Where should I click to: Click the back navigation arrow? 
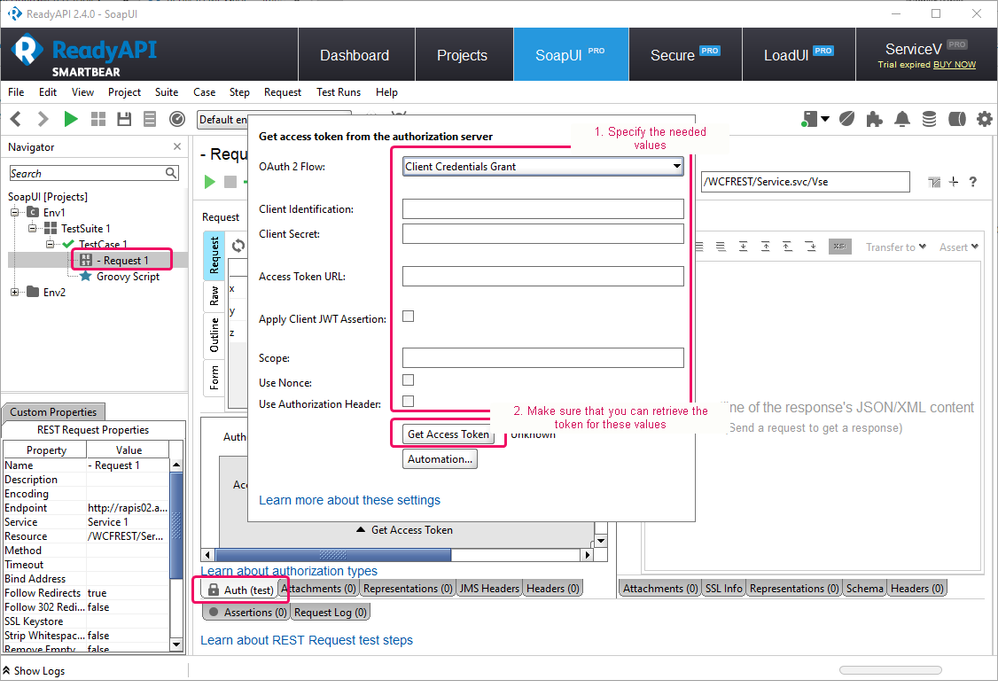[x=16, y=119]
